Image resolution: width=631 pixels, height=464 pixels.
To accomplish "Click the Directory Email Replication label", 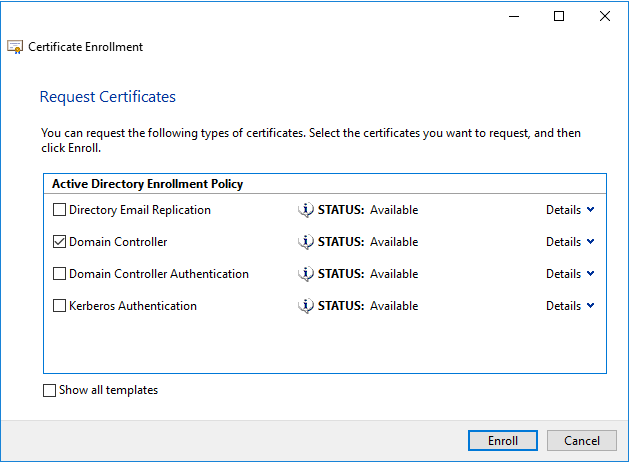I will tap(140, 210).
